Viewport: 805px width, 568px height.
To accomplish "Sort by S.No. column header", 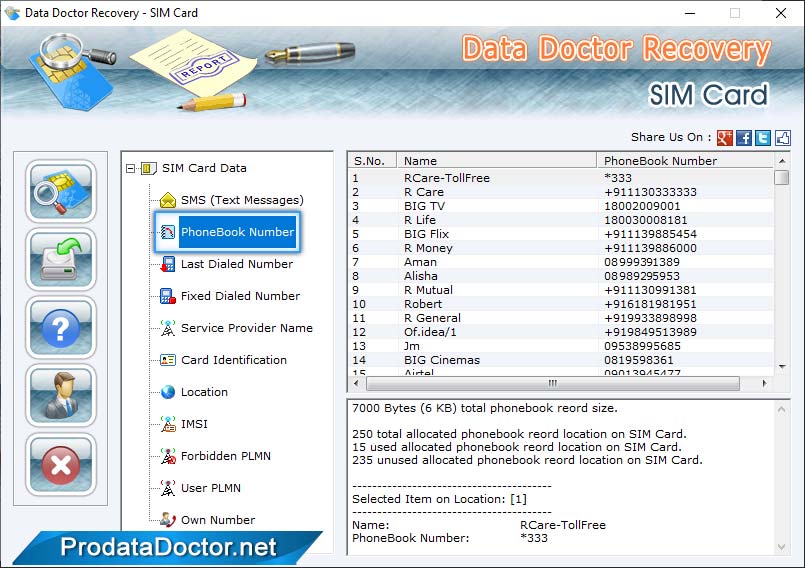I will (372, 161).
